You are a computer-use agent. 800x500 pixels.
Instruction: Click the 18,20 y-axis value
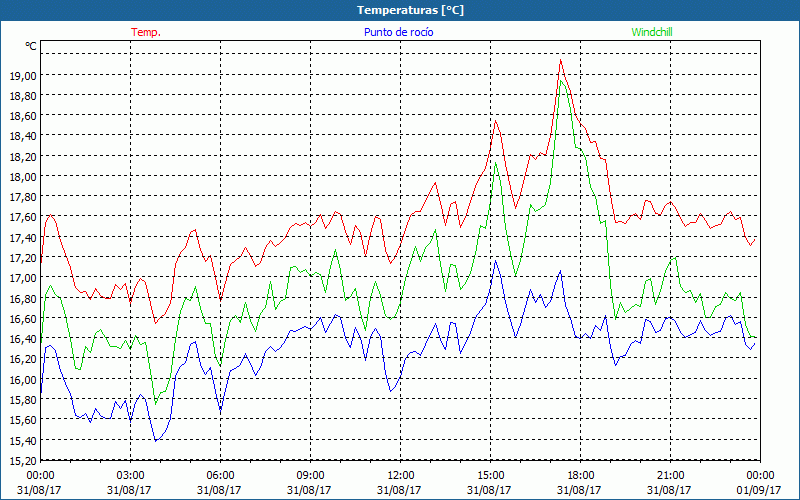(23, 156)
